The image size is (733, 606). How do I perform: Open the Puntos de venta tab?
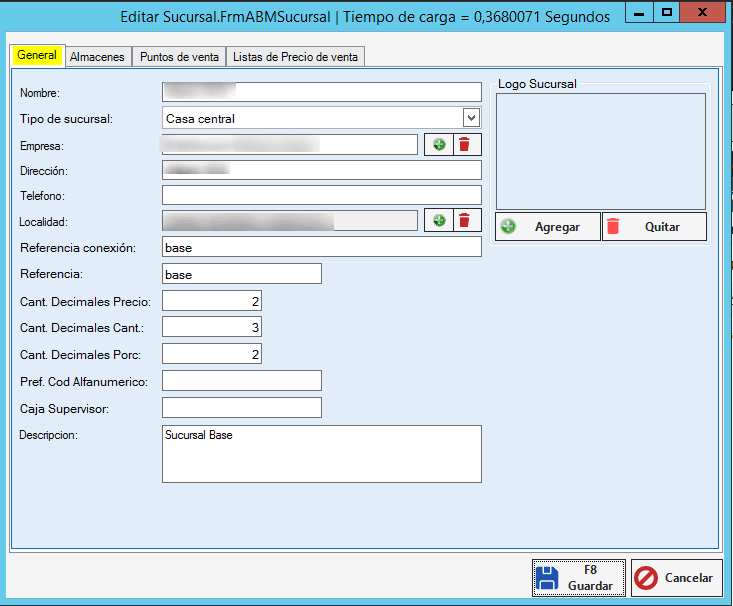click(179, 57)
